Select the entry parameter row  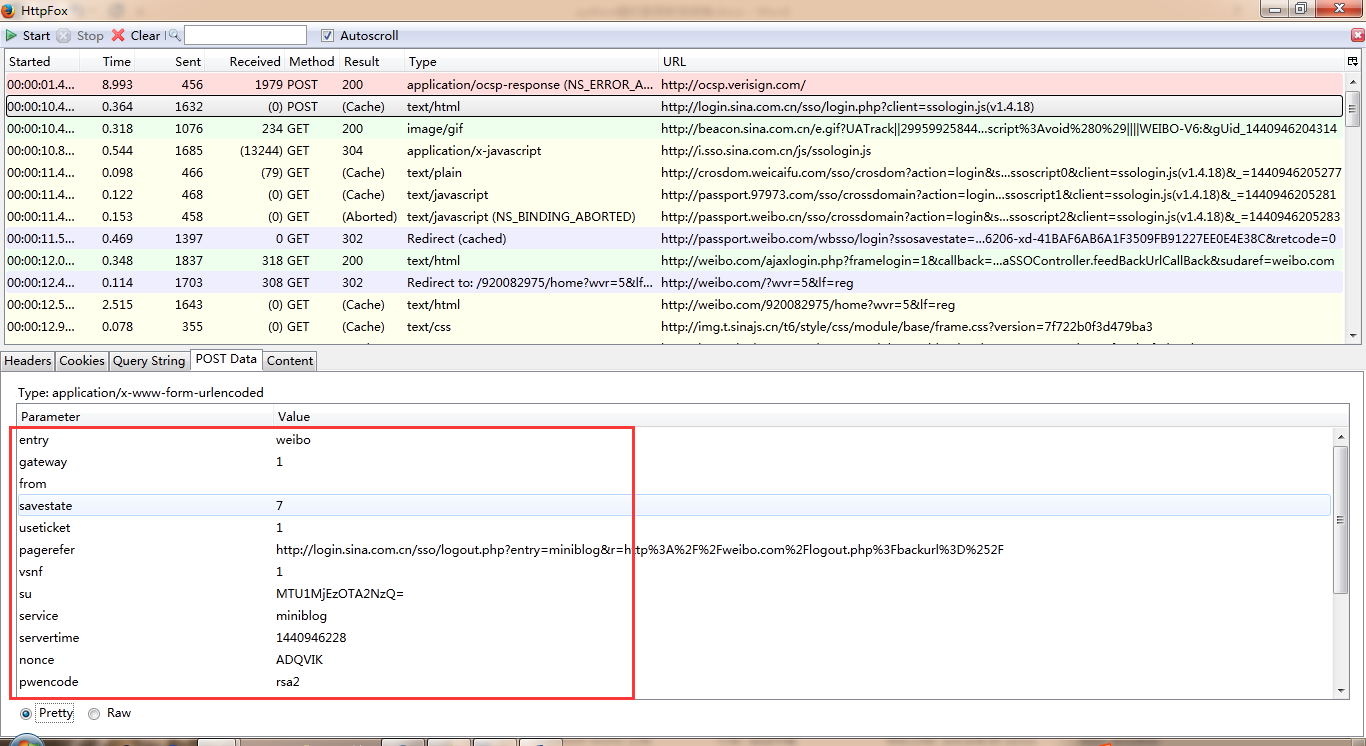[x=674, y=439]
